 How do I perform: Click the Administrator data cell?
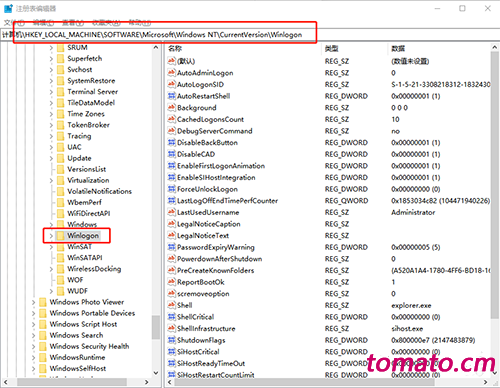(x=413, y=212)
